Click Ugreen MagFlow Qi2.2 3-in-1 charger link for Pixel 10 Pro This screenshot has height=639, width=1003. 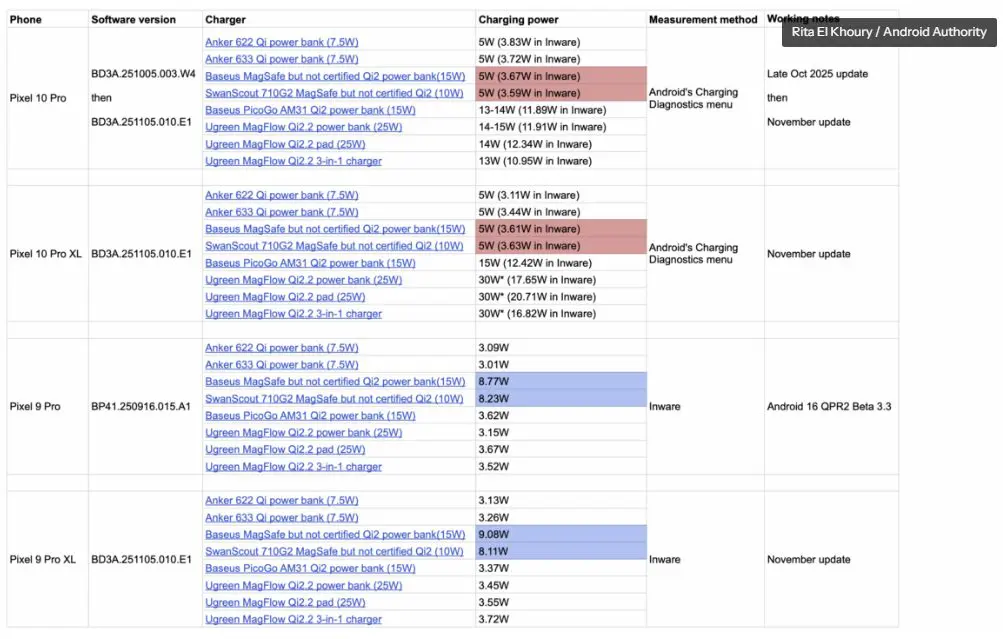[x=293, y=161]
